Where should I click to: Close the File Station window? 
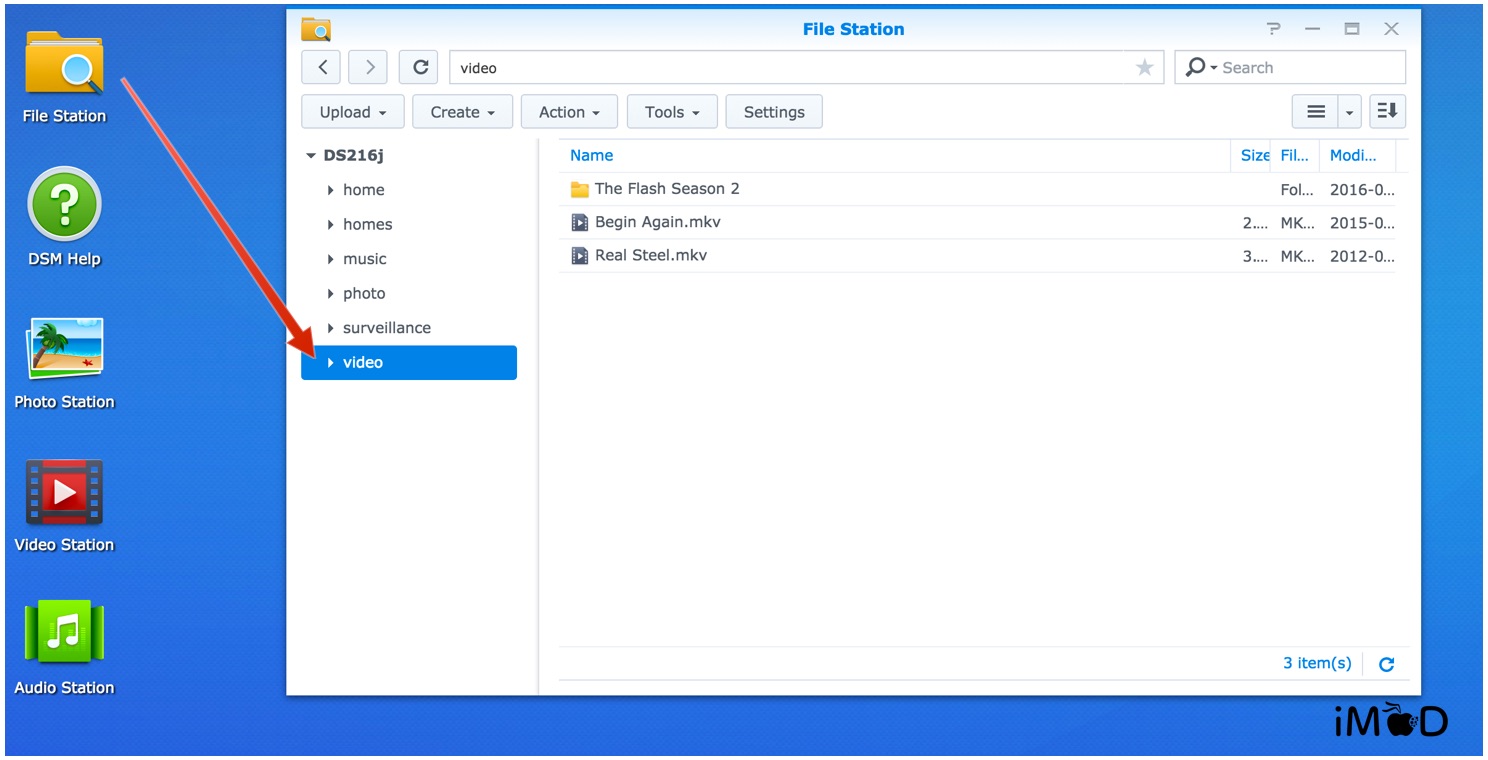click(x=1391, y=29)
